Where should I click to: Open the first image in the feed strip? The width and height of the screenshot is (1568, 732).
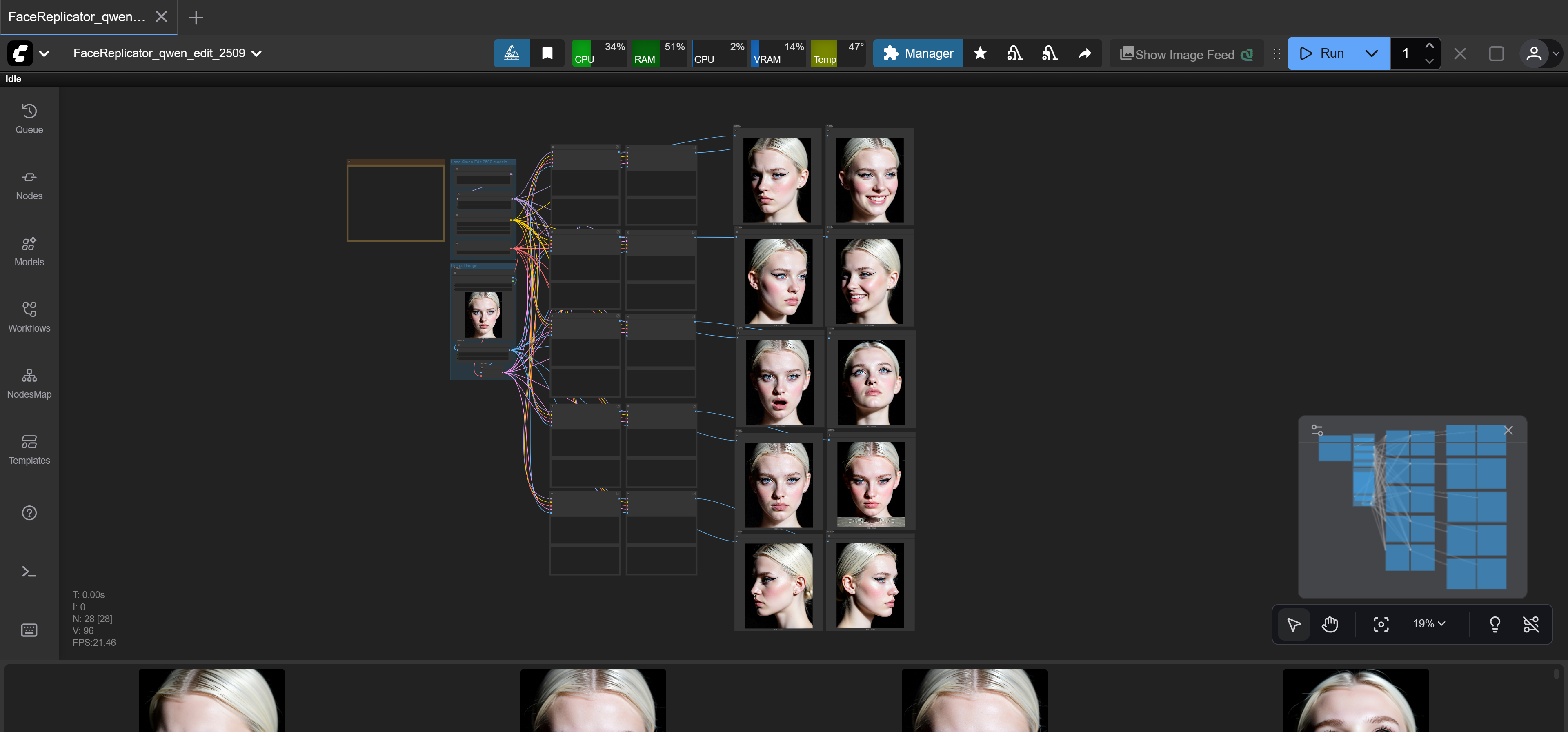pos(212,700)
